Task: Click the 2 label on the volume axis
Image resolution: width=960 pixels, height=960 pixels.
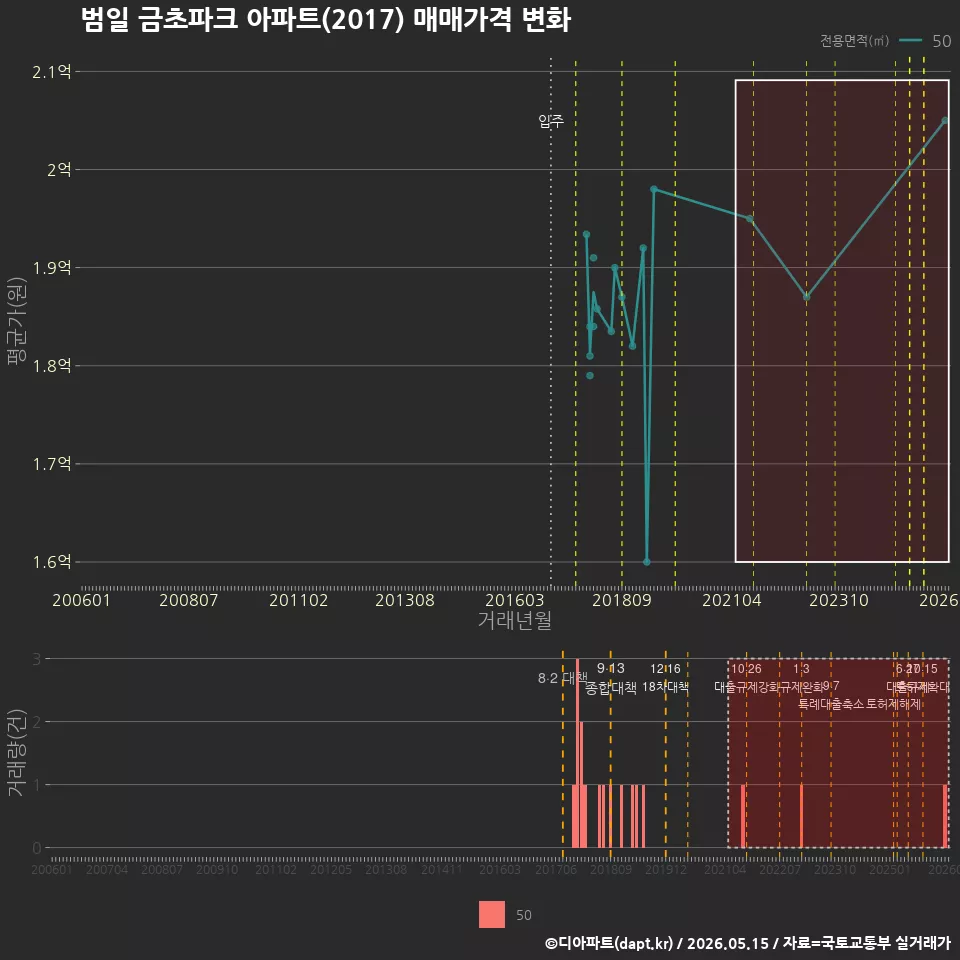Action: point(37,722)
